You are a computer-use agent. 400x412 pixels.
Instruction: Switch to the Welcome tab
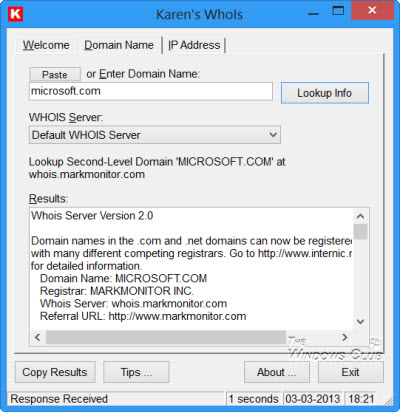tap(46, 45)
